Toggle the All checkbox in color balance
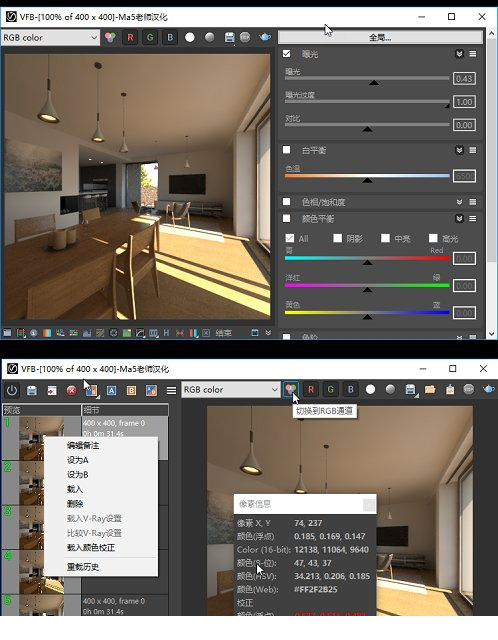This screenshot has width=498, height=640. [290, 238]
